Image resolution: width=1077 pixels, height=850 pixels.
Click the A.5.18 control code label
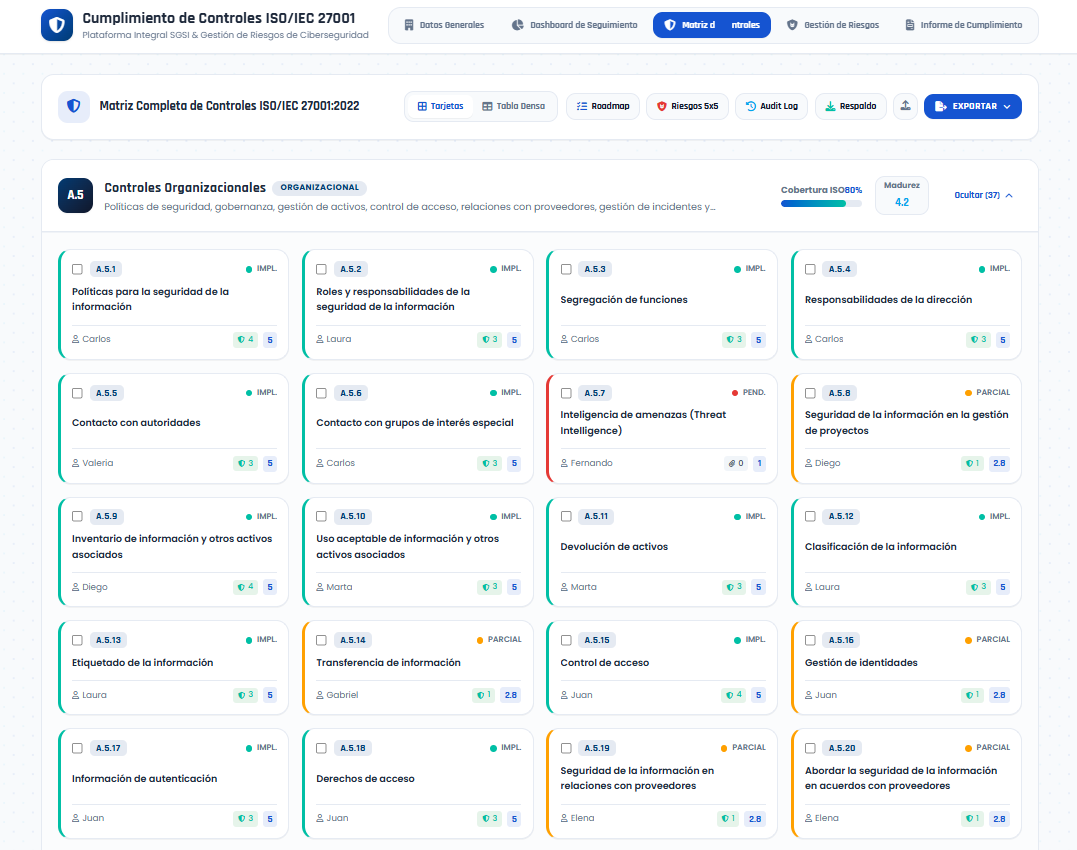click(352, 748)
